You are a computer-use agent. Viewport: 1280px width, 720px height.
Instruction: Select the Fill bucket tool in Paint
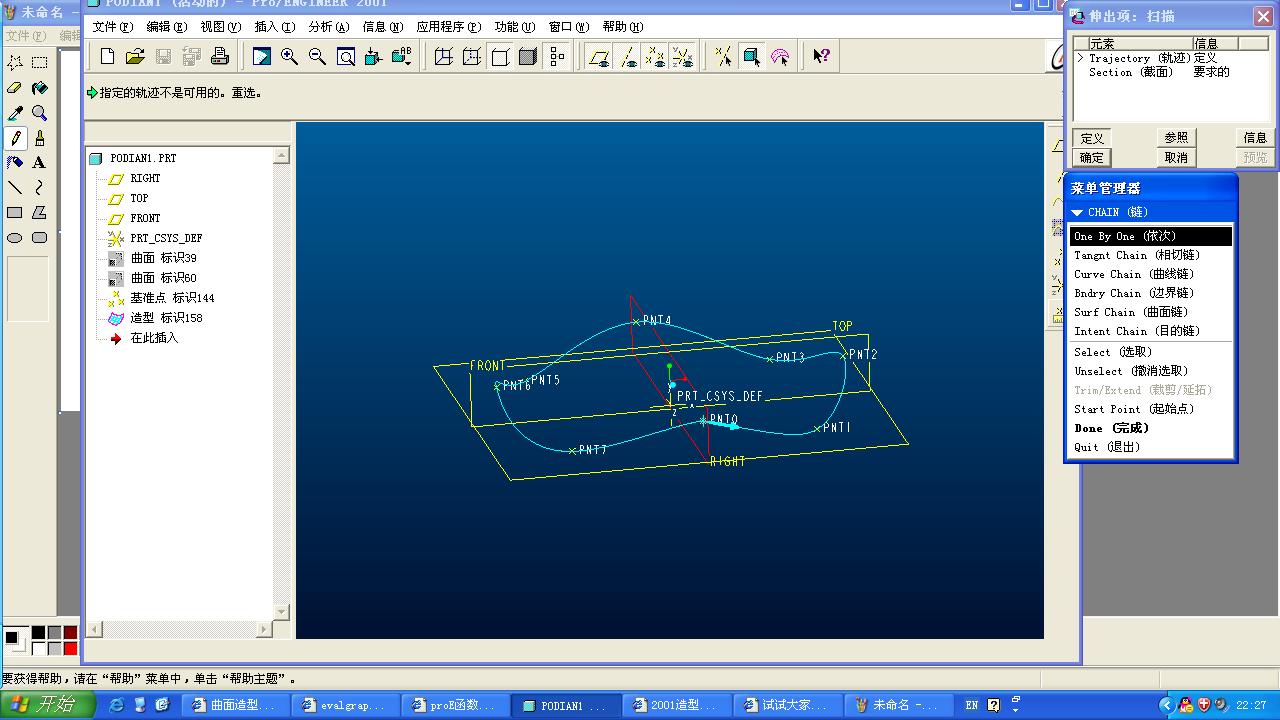point(39,88)
